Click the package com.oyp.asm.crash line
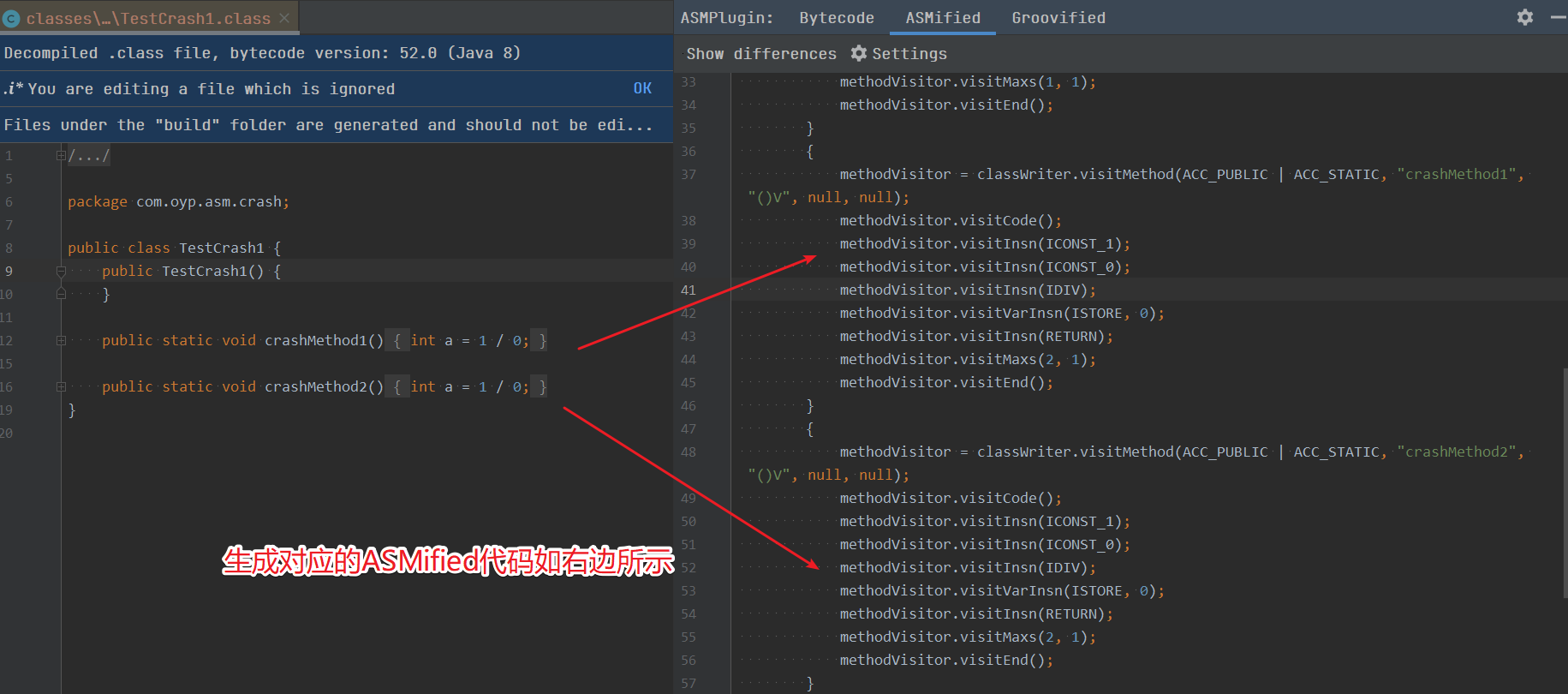The width and height of the screenshot is (1568, 694). tap(178, 201)
